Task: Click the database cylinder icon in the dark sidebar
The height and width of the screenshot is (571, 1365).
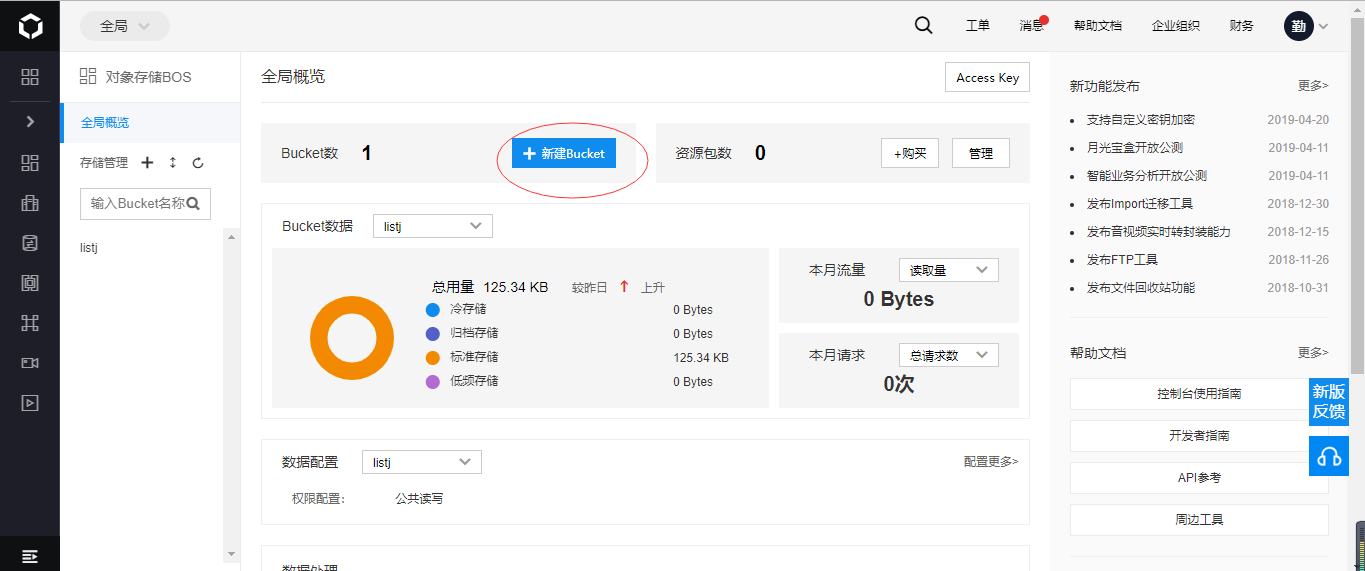Action: pos(30,243)
